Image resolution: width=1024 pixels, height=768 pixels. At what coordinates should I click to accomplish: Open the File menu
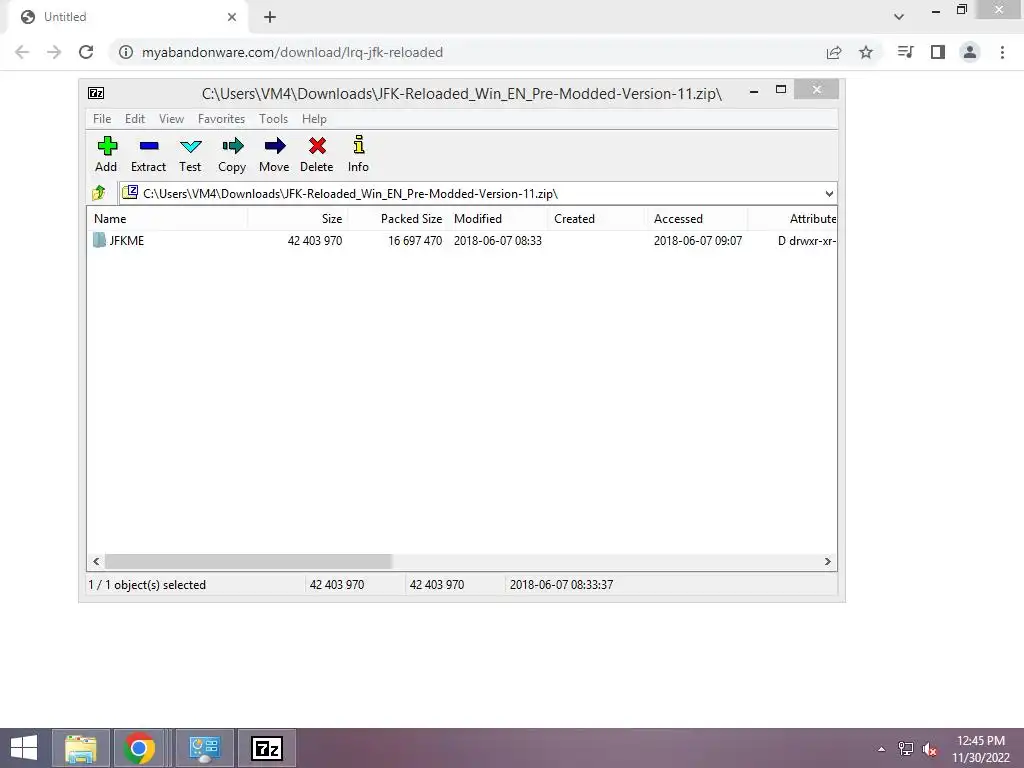coord(102,119)
